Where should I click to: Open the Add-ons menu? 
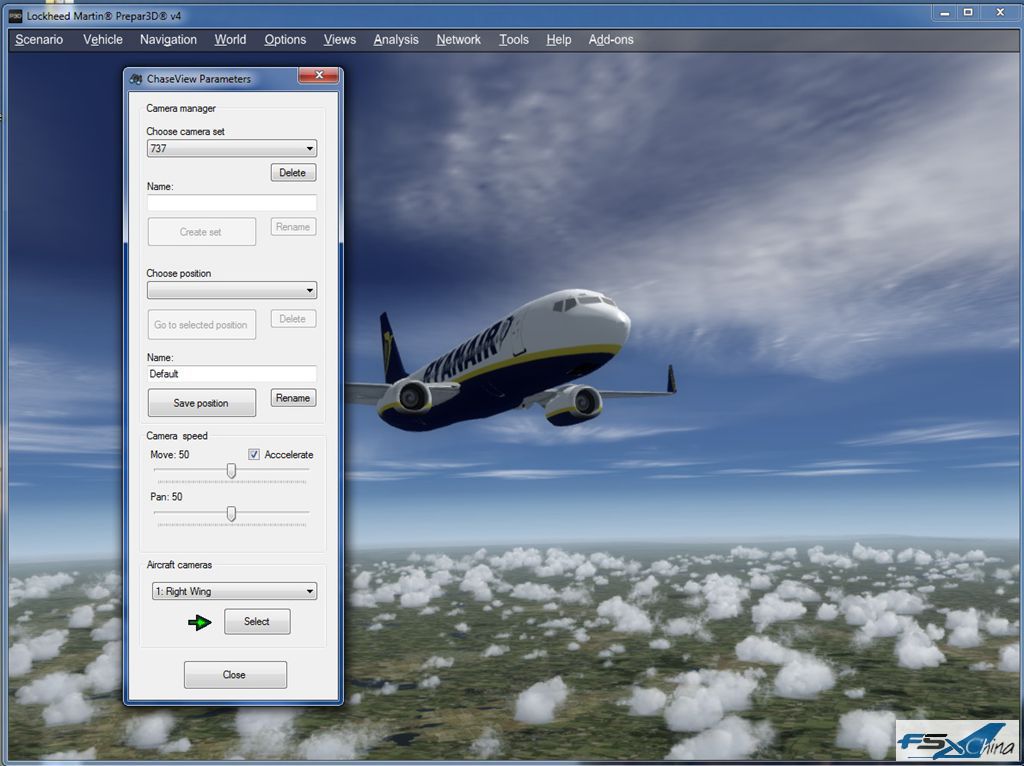611,40
